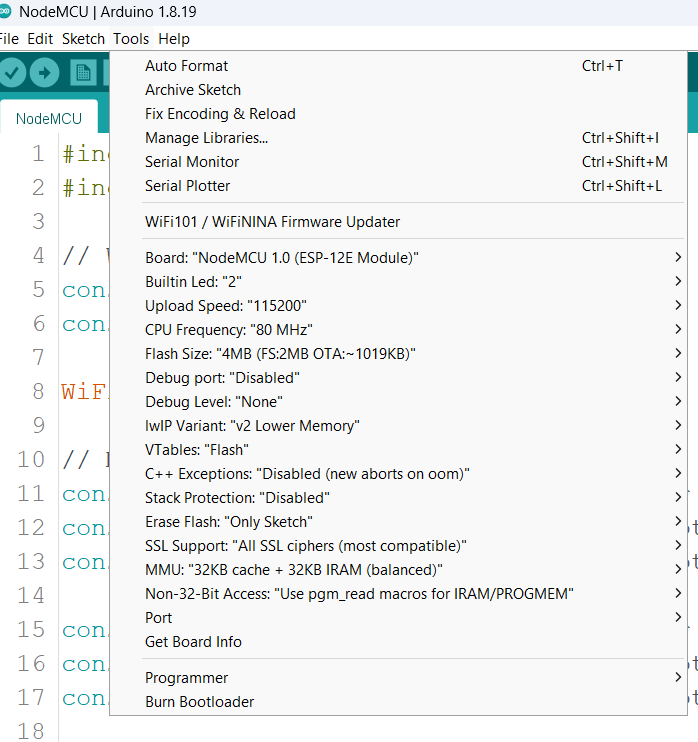Expand the Stack Protection submenu

(398, 498)
